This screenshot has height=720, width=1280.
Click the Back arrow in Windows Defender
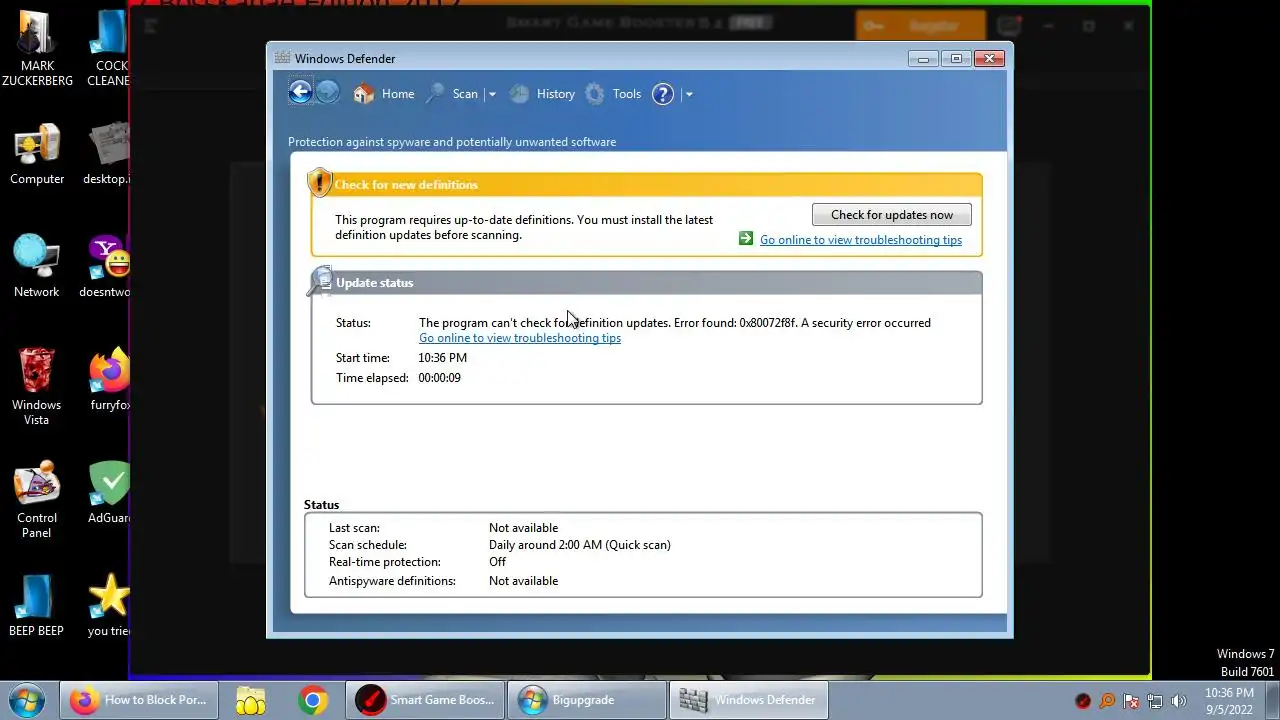pos(300,93)
